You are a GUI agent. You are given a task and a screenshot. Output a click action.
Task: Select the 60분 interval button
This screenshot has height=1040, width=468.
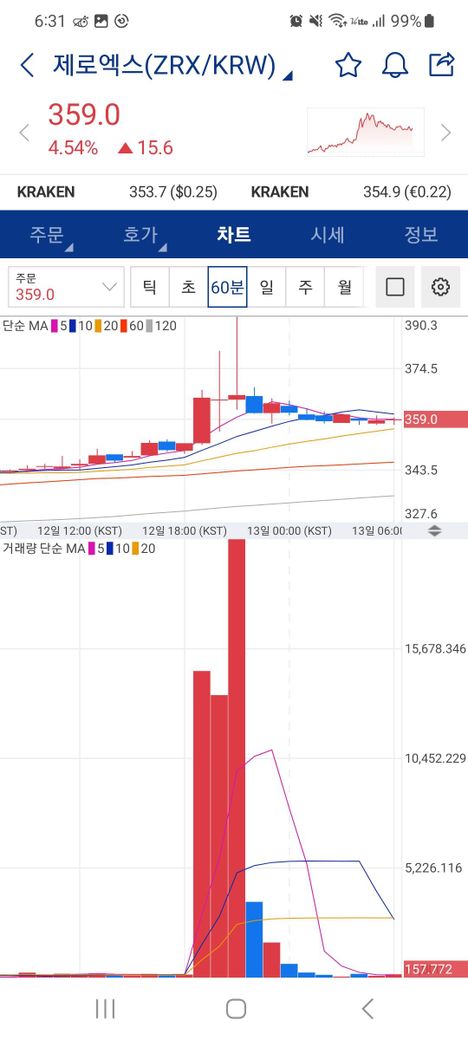227,287
